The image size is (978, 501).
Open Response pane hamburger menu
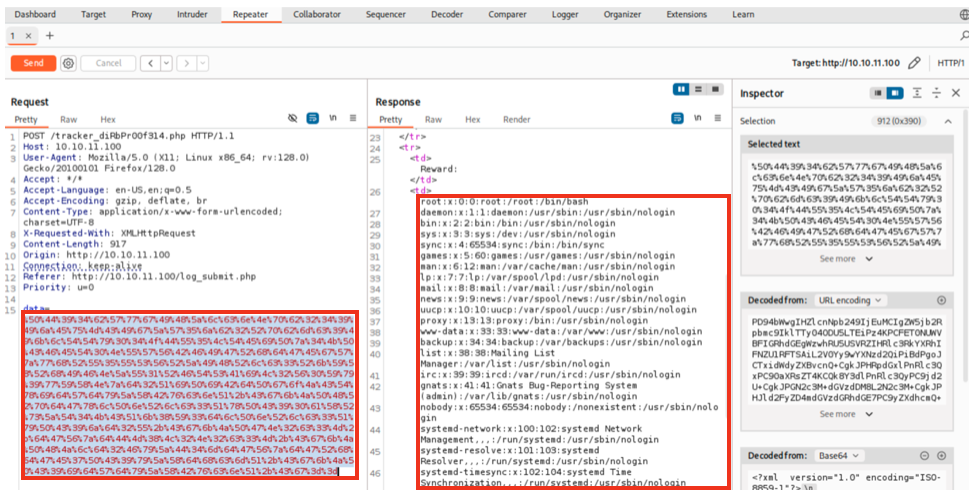coord(717,118)
